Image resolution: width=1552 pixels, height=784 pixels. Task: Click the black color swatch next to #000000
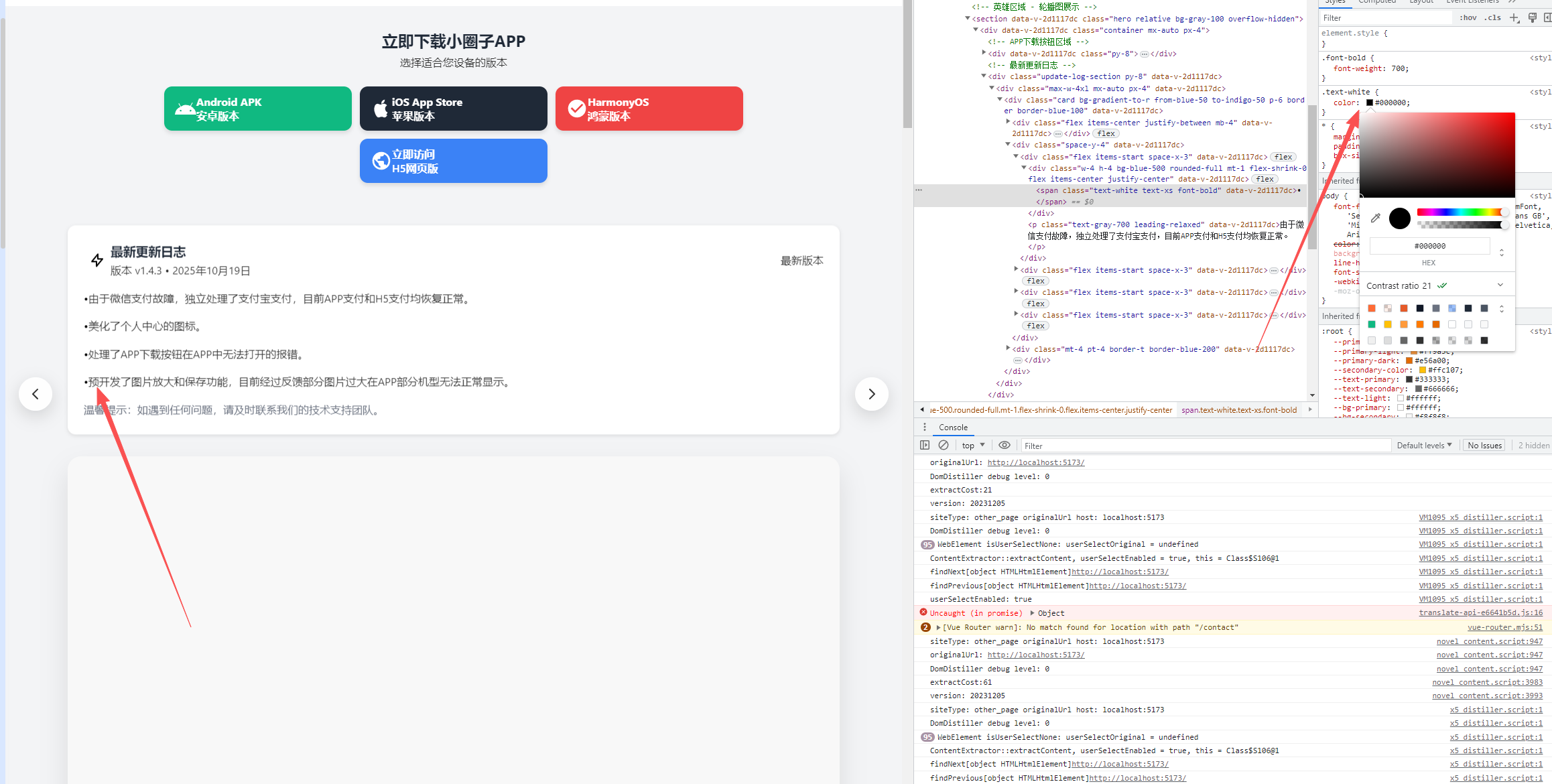coord(1370,103)
